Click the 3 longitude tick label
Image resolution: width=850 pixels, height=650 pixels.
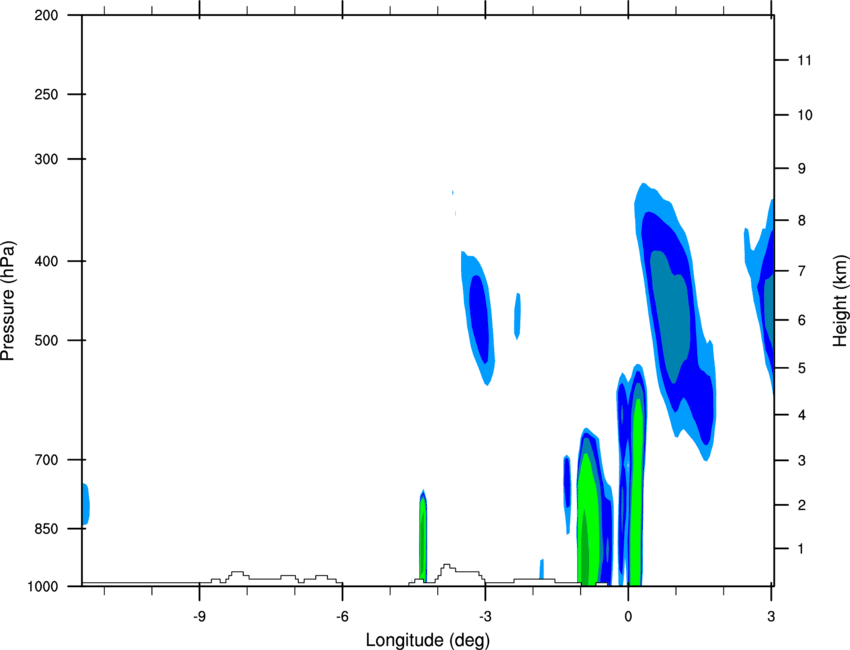tap(771, 616)
